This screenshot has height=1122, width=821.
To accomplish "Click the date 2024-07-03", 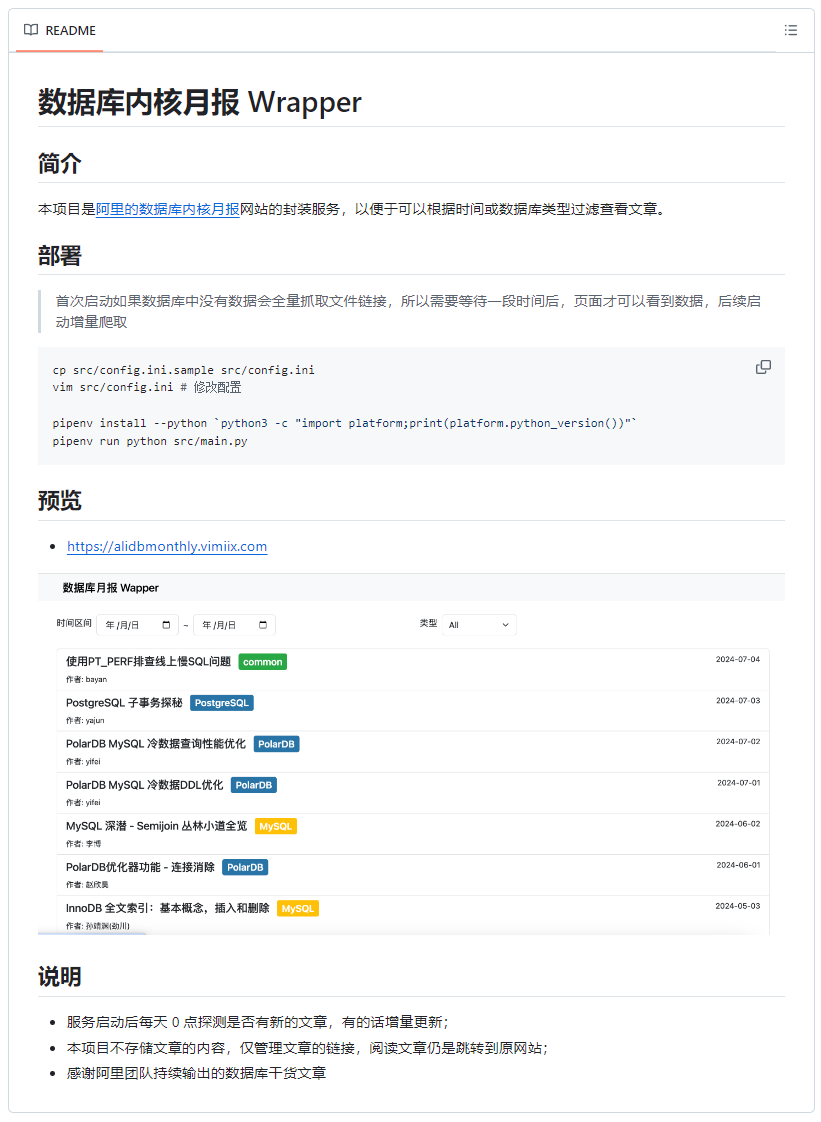I will (738, 701).
